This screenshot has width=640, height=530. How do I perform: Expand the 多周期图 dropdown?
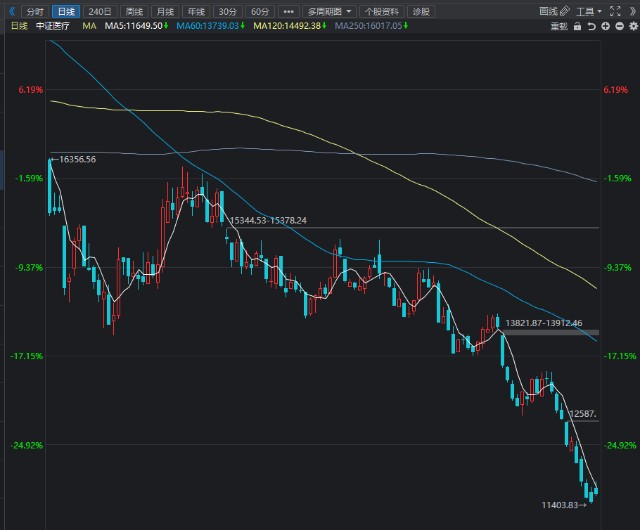(329, 12)
